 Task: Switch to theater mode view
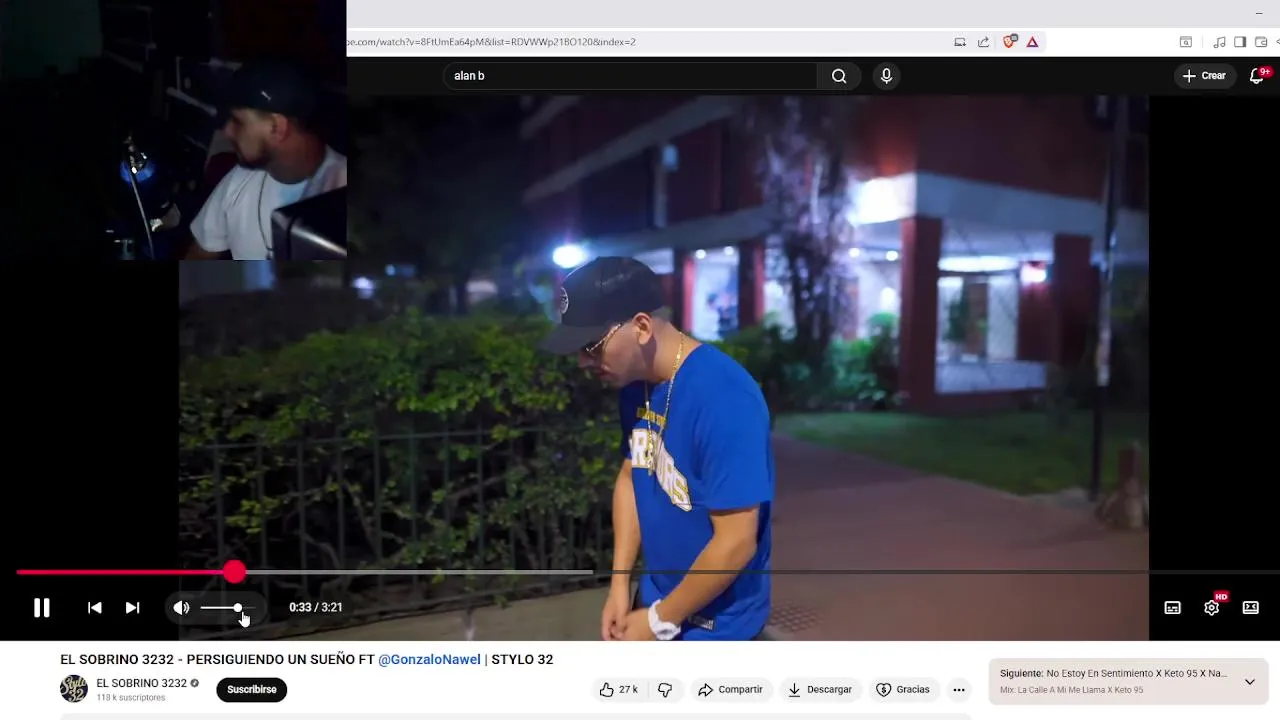tap(1250, 607)
